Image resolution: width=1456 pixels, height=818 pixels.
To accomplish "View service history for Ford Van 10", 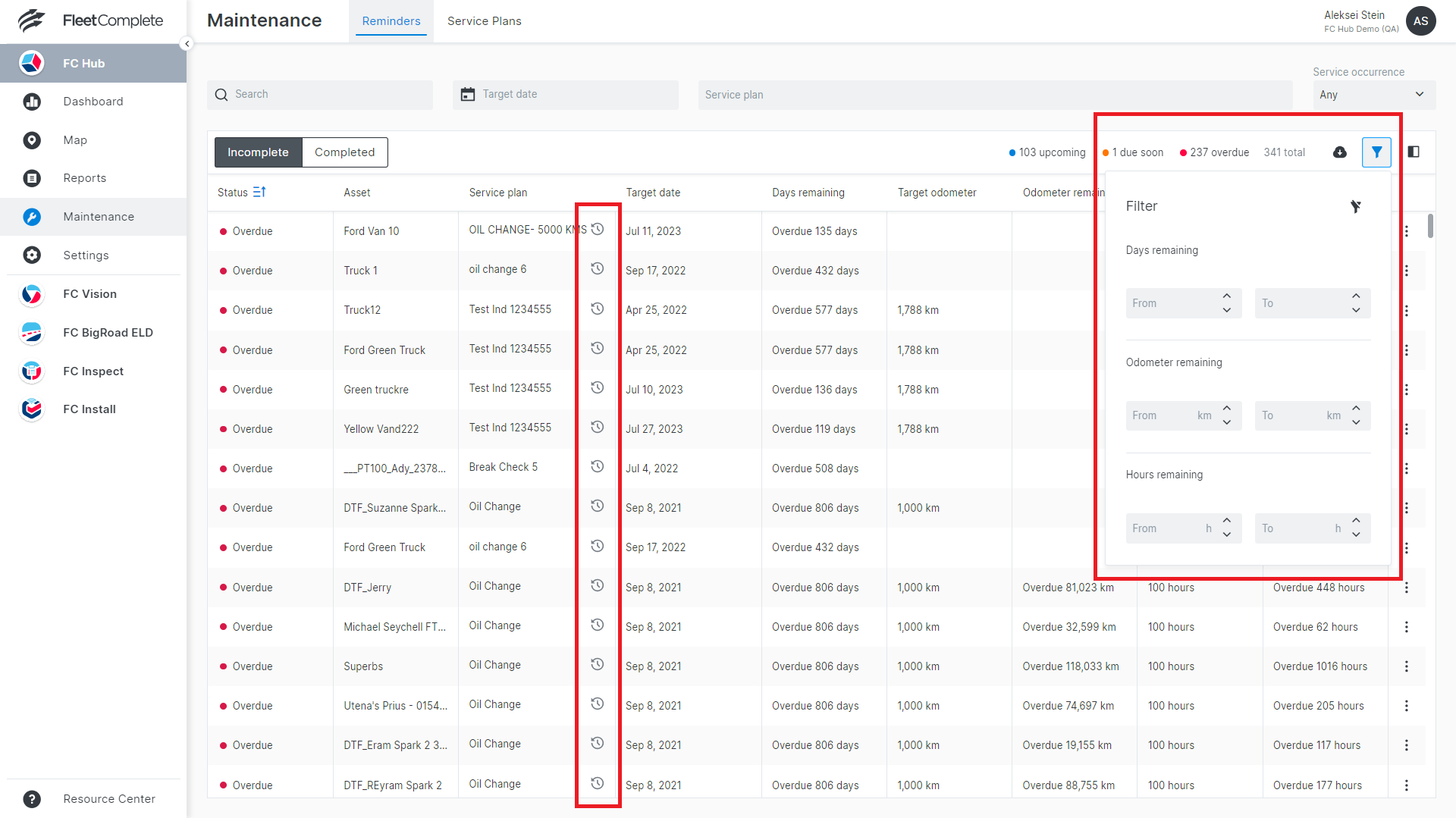I will pos(598,229).
